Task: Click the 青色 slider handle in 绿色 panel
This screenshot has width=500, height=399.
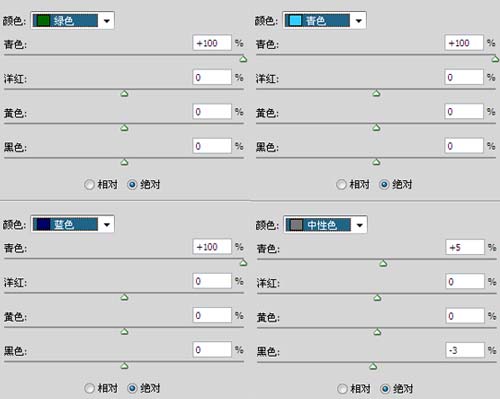Action: [243, 59]
